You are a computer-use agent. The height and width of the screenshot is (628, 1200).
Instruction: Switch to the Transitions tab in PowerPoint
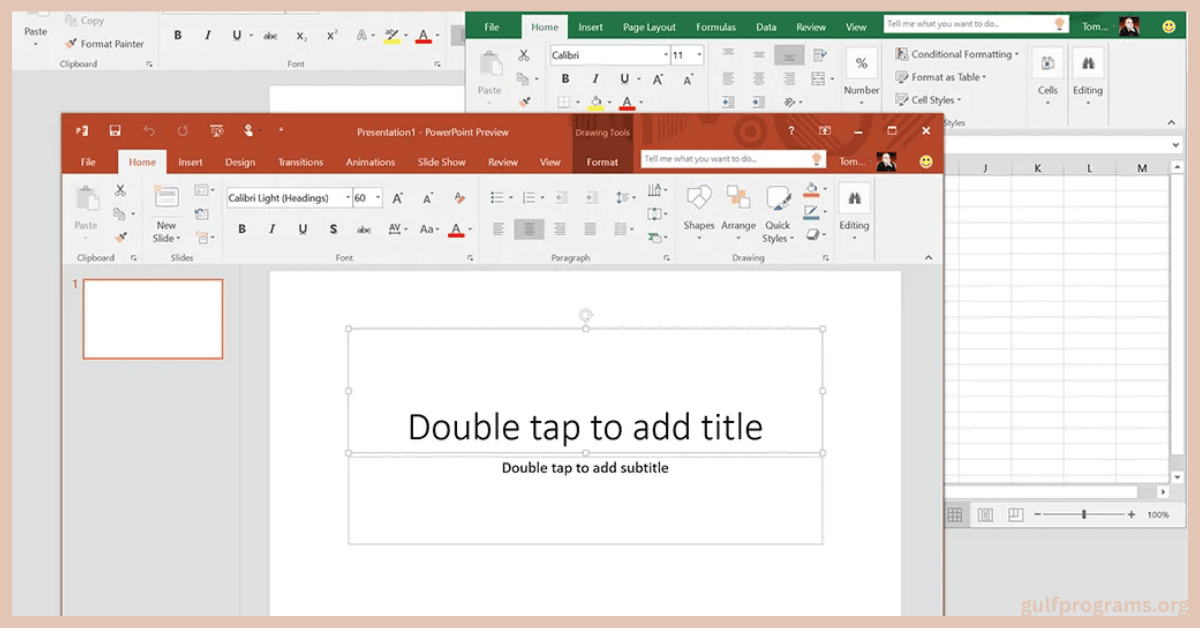300,162
